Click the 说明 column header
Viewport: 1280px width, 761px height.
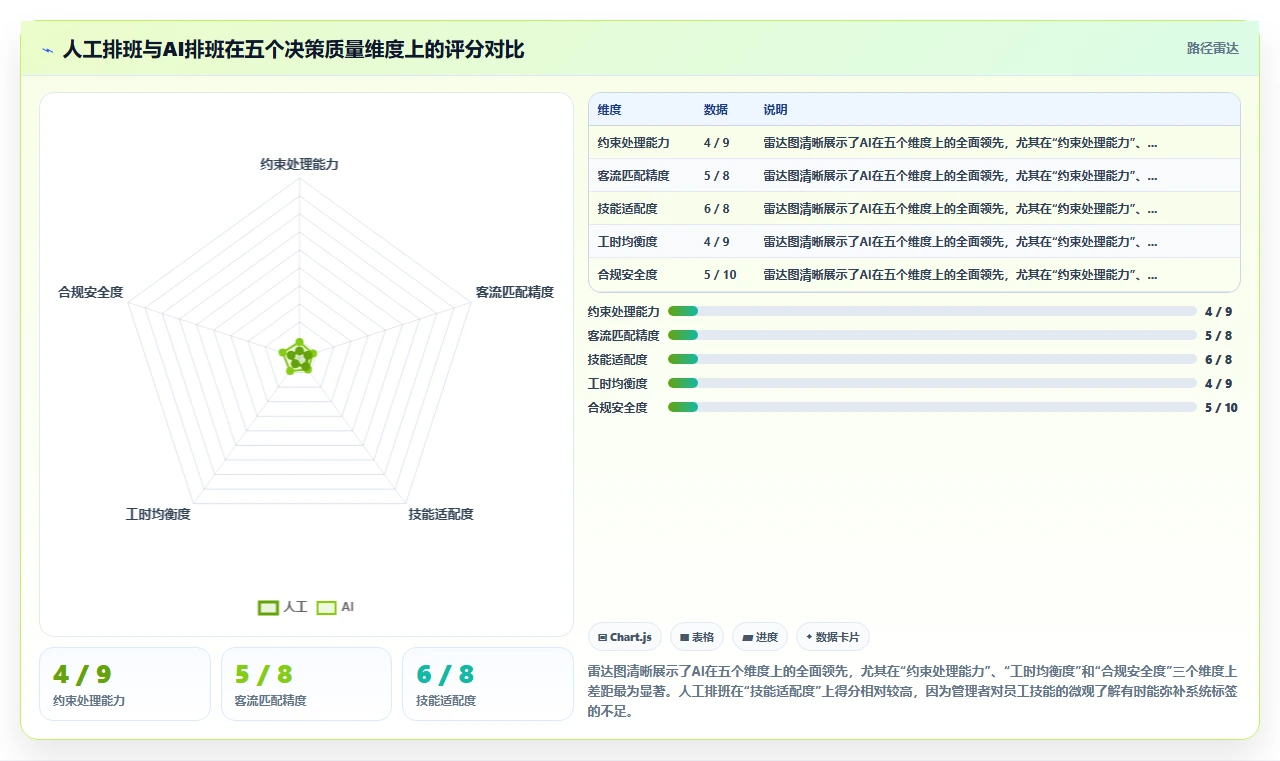point(776,110)
